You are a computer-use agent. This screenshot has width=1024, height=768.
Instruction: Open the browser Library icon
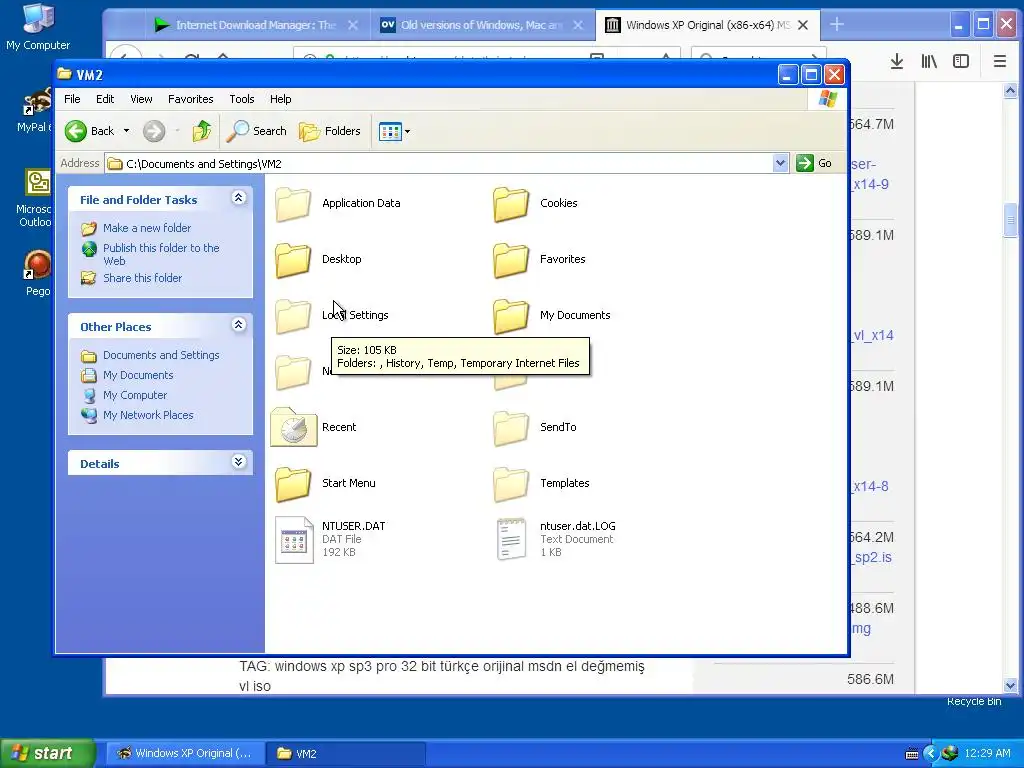coord(929,61)
